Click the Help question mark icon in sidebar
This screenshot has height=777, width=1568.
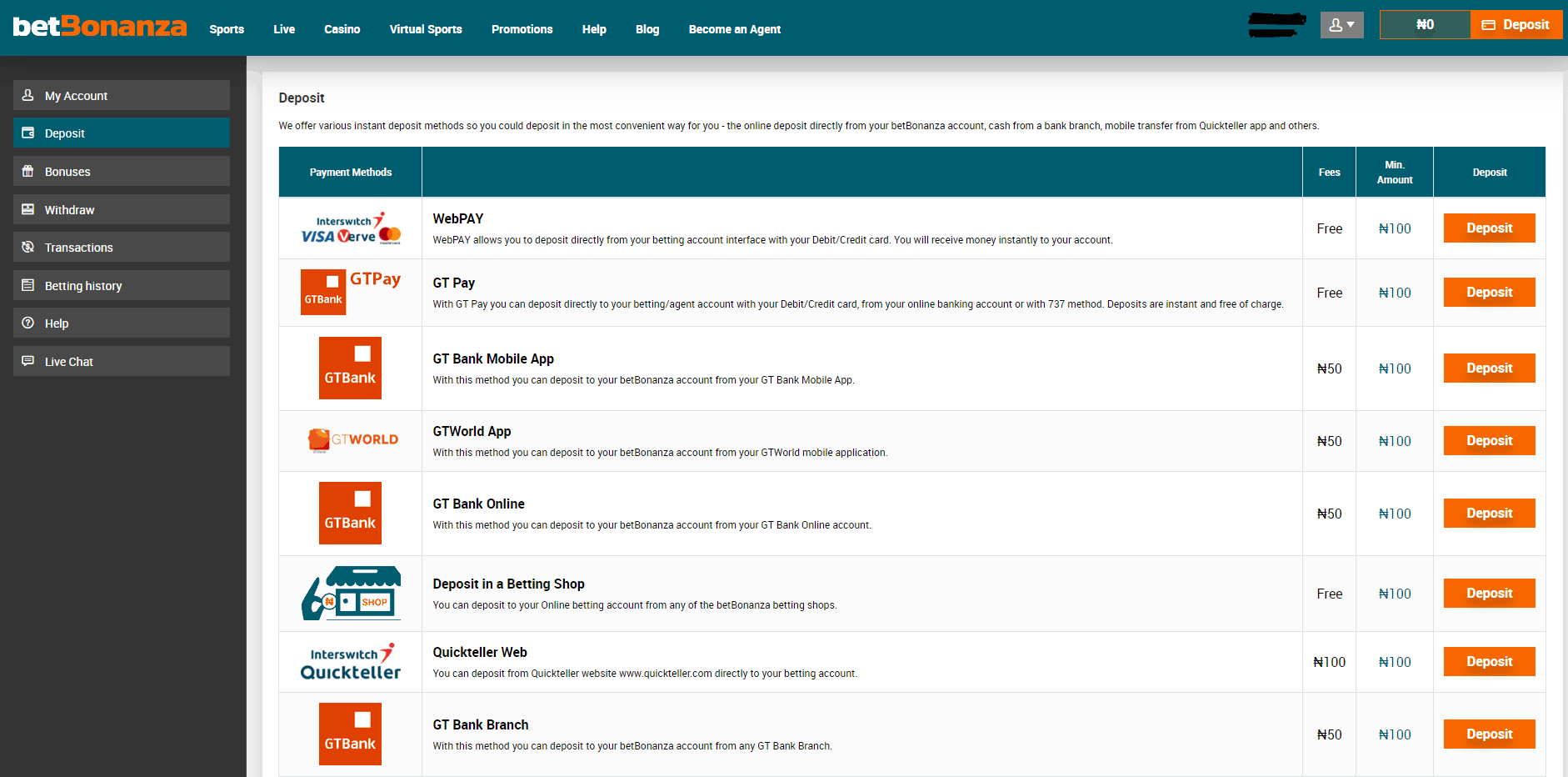28,323
